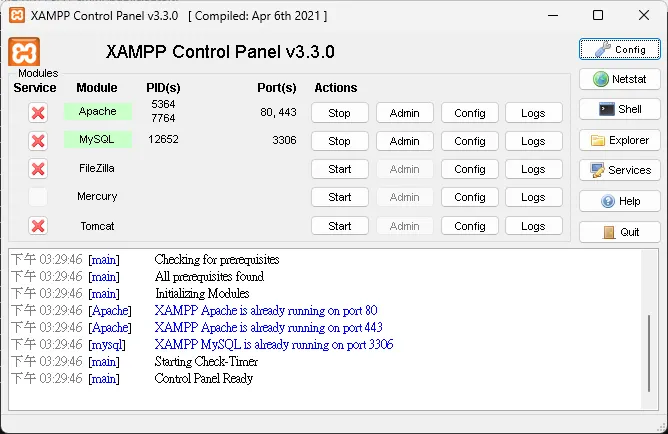Click Apache PID 5364
Image resolution: width=668 pixels, height=434 pixels.
coord(163,104)
